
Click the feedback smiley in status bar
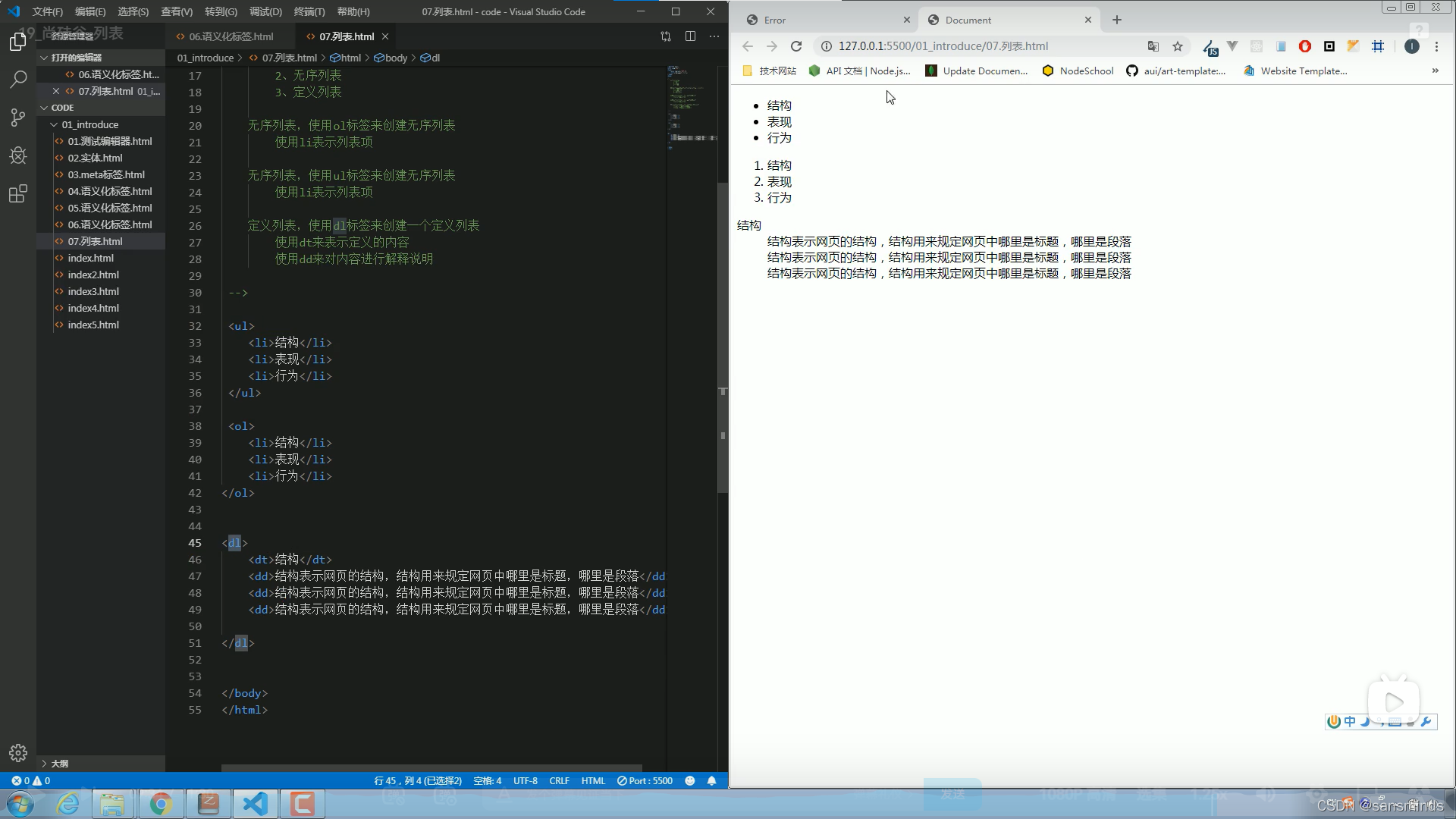(x=689, y=780)
